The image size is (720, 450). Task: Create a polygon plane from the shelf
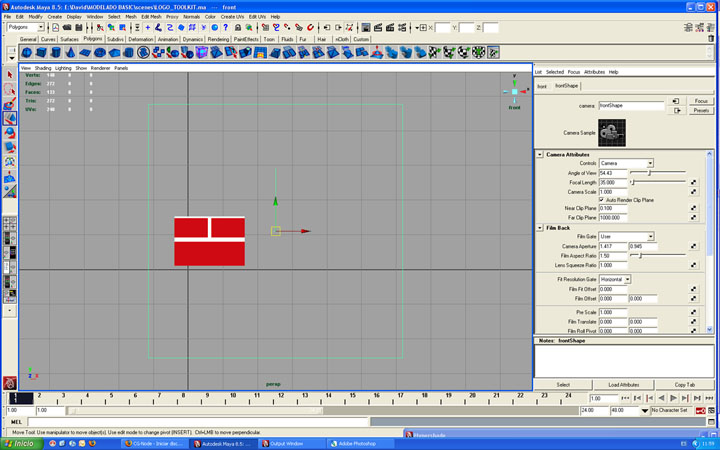pyautogui.click(x=85, y=52)
